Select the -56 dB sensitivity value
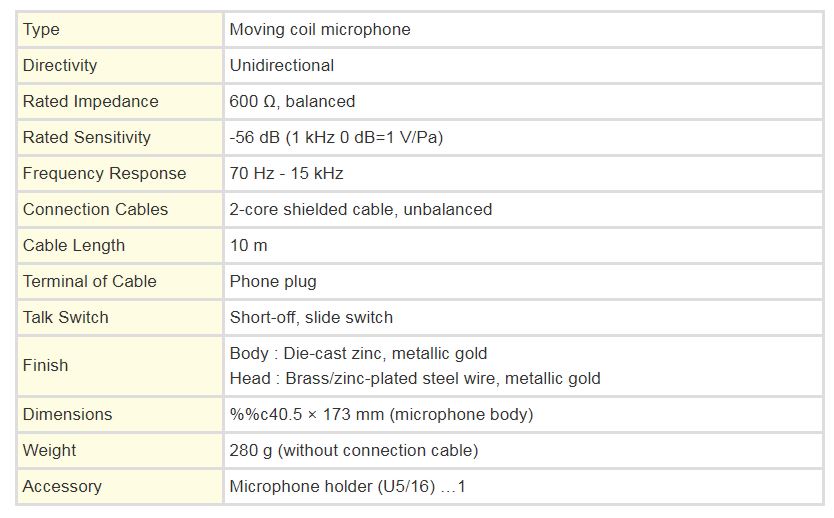The image size is (834, 518). (336, 137)
